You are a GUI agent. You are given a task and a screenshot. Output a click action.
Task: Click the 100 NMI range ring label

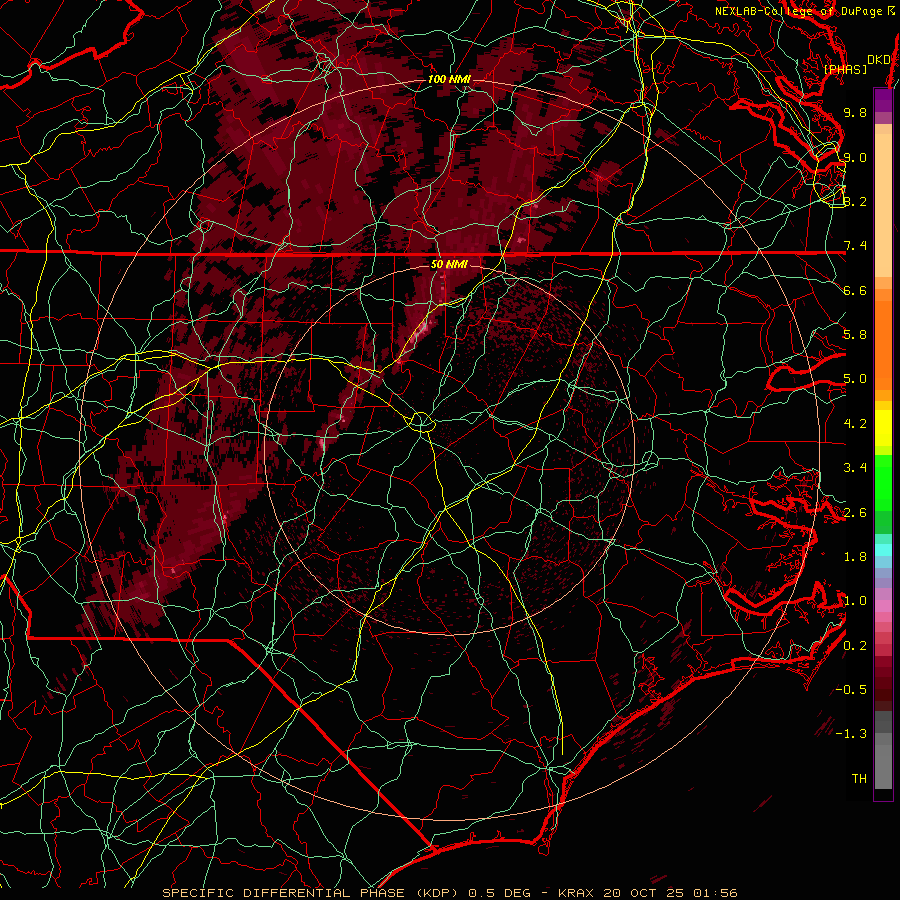(449, 79)
